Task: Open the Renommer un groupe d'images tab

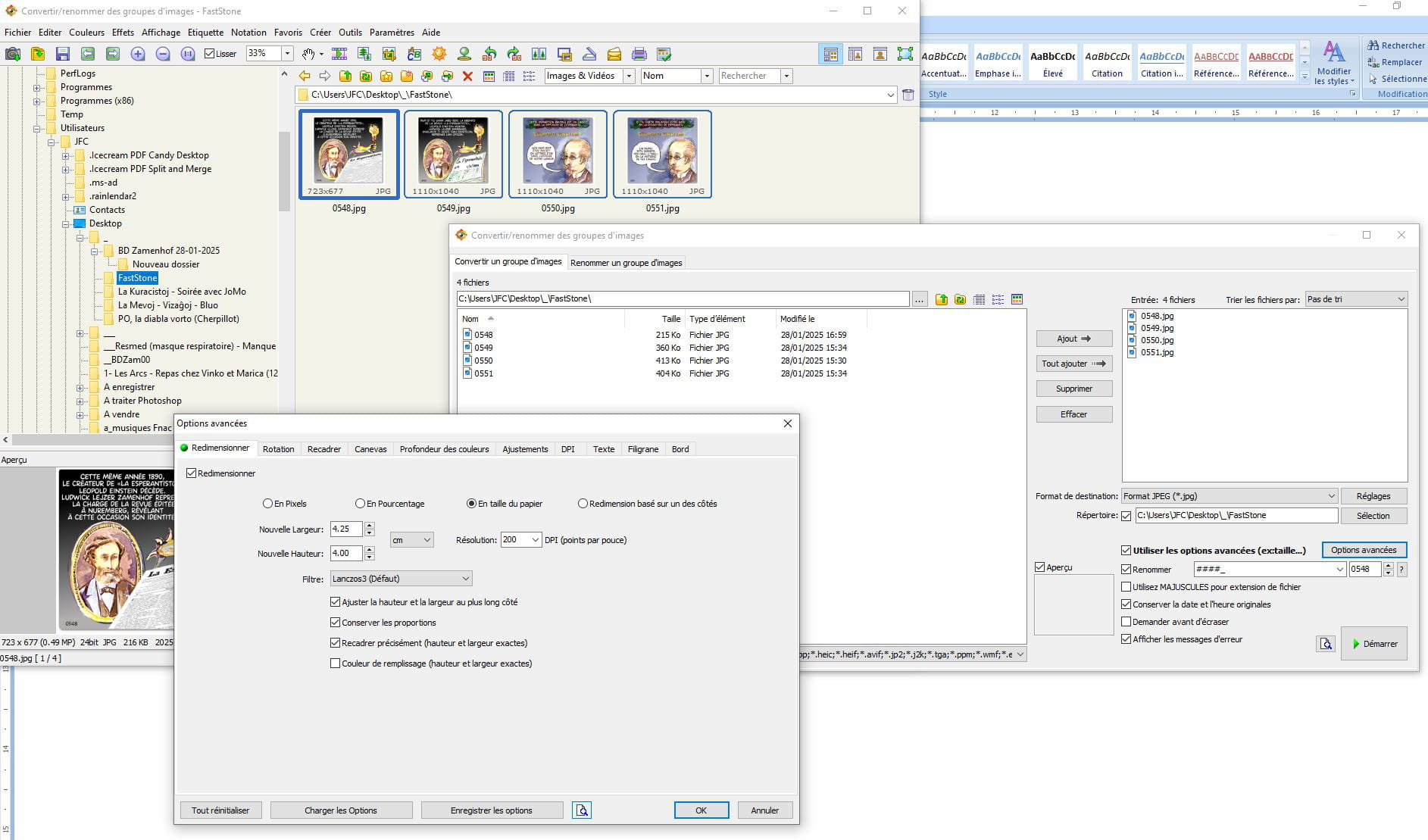Action: click(x=626, y=263)
